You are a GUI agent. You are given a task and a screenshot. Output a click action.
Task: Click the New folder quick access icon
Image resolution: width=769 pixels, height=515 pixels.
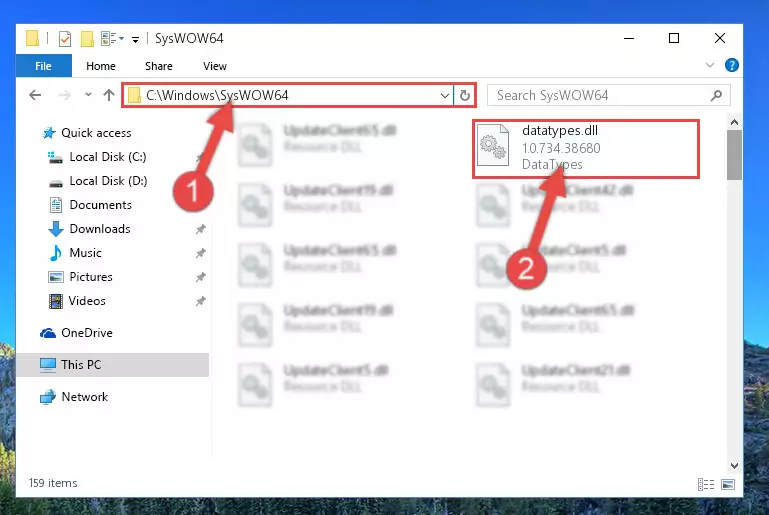[87, 38]
